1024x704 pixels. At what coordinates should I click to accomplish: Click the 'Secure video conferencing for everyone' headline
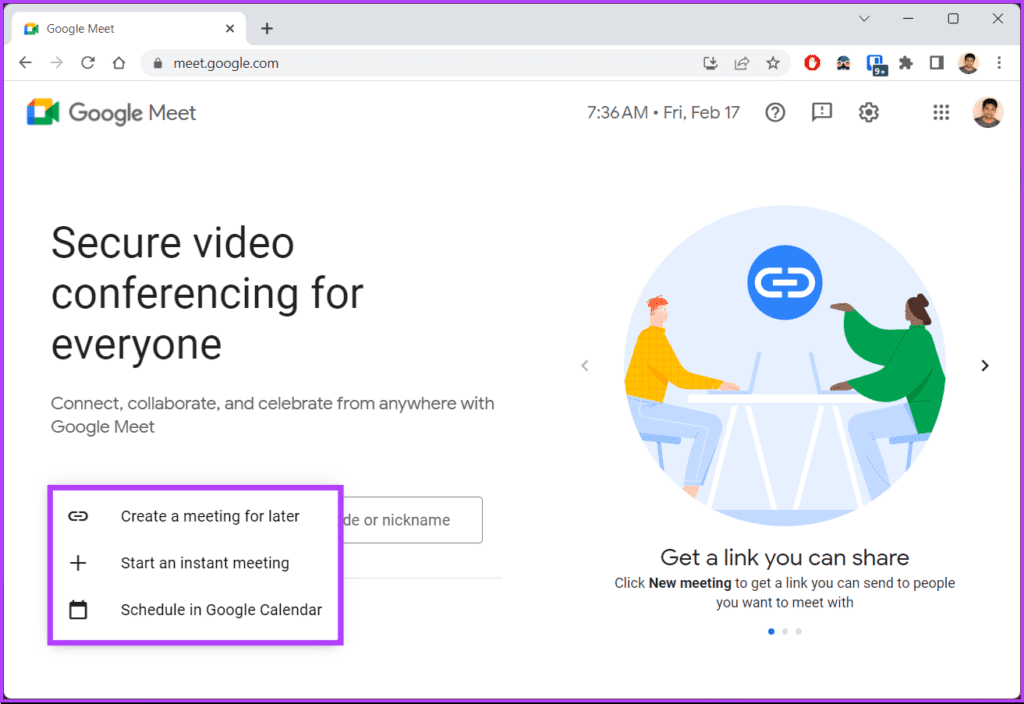click(x=207, y=293)
